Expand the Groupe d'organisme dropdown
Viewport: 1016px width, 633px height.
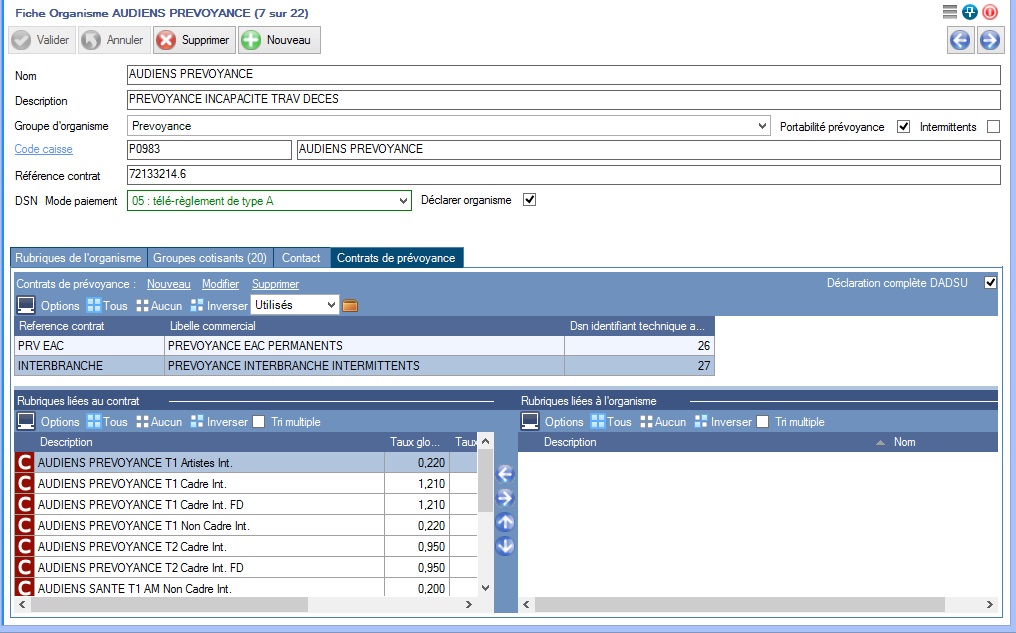(764, 127)
